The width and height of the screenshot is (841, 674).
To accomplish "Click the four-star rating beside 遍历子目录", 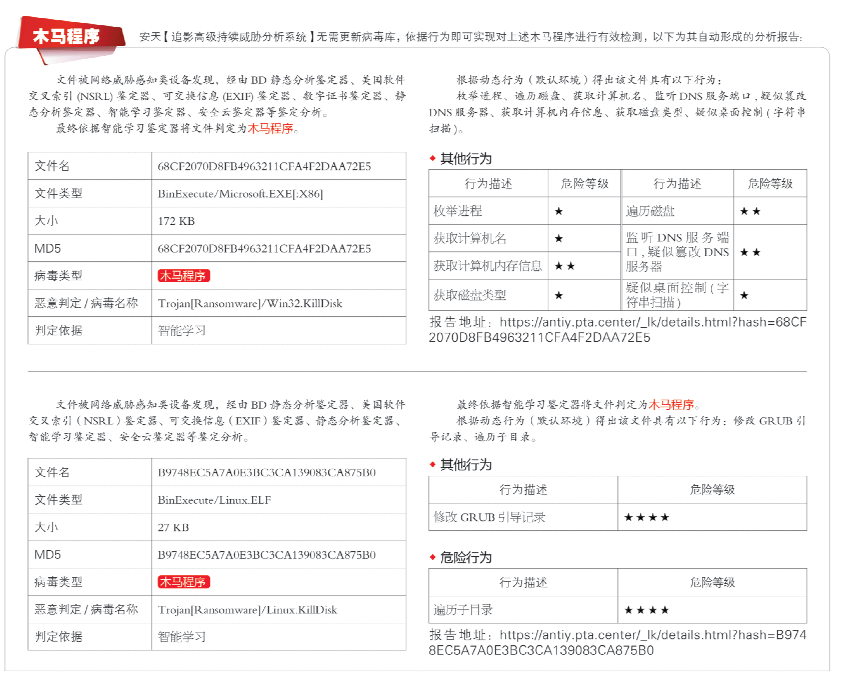I will 646,610.
